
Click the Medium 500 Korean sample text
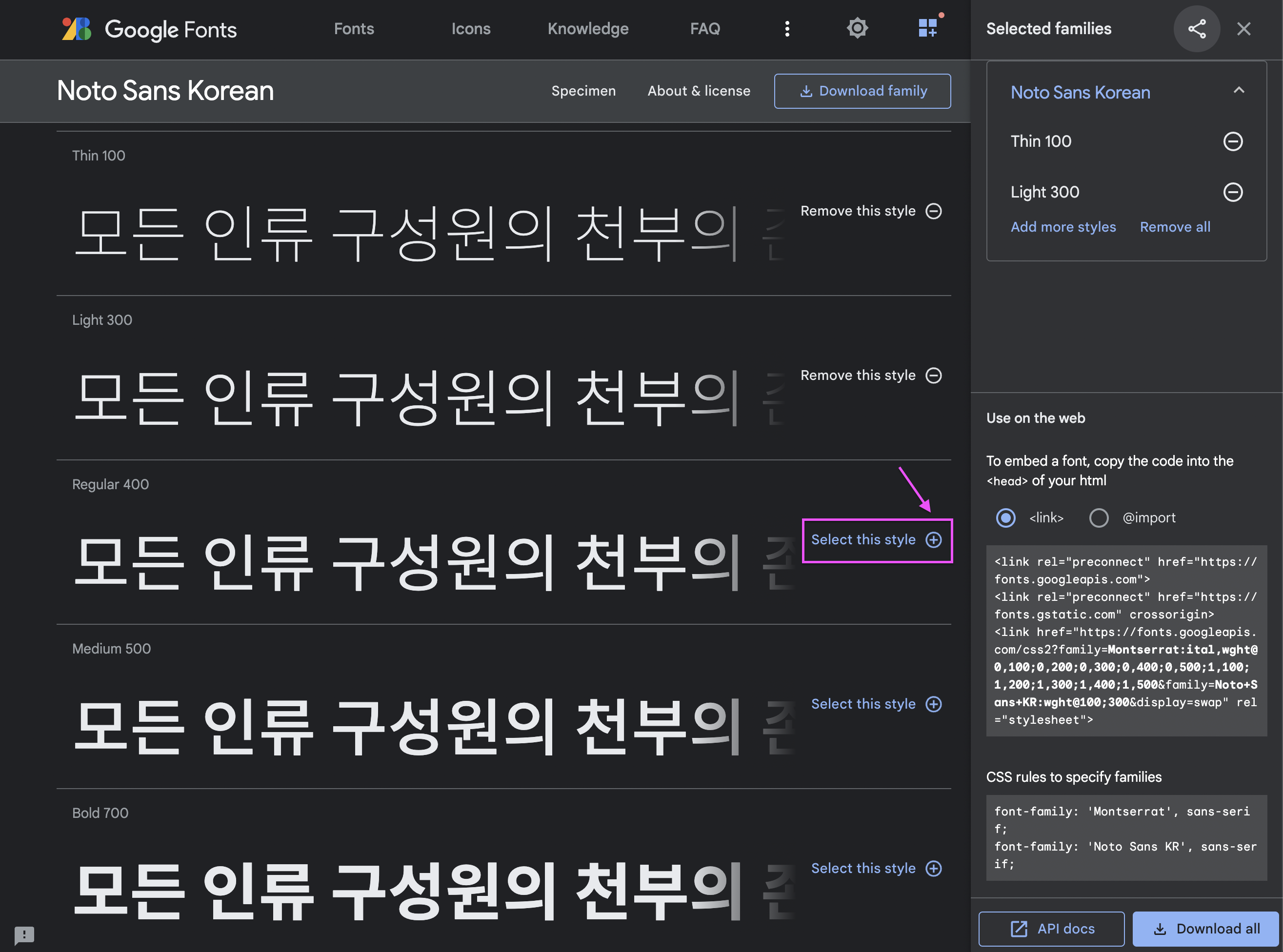click(x=435, y=726)
